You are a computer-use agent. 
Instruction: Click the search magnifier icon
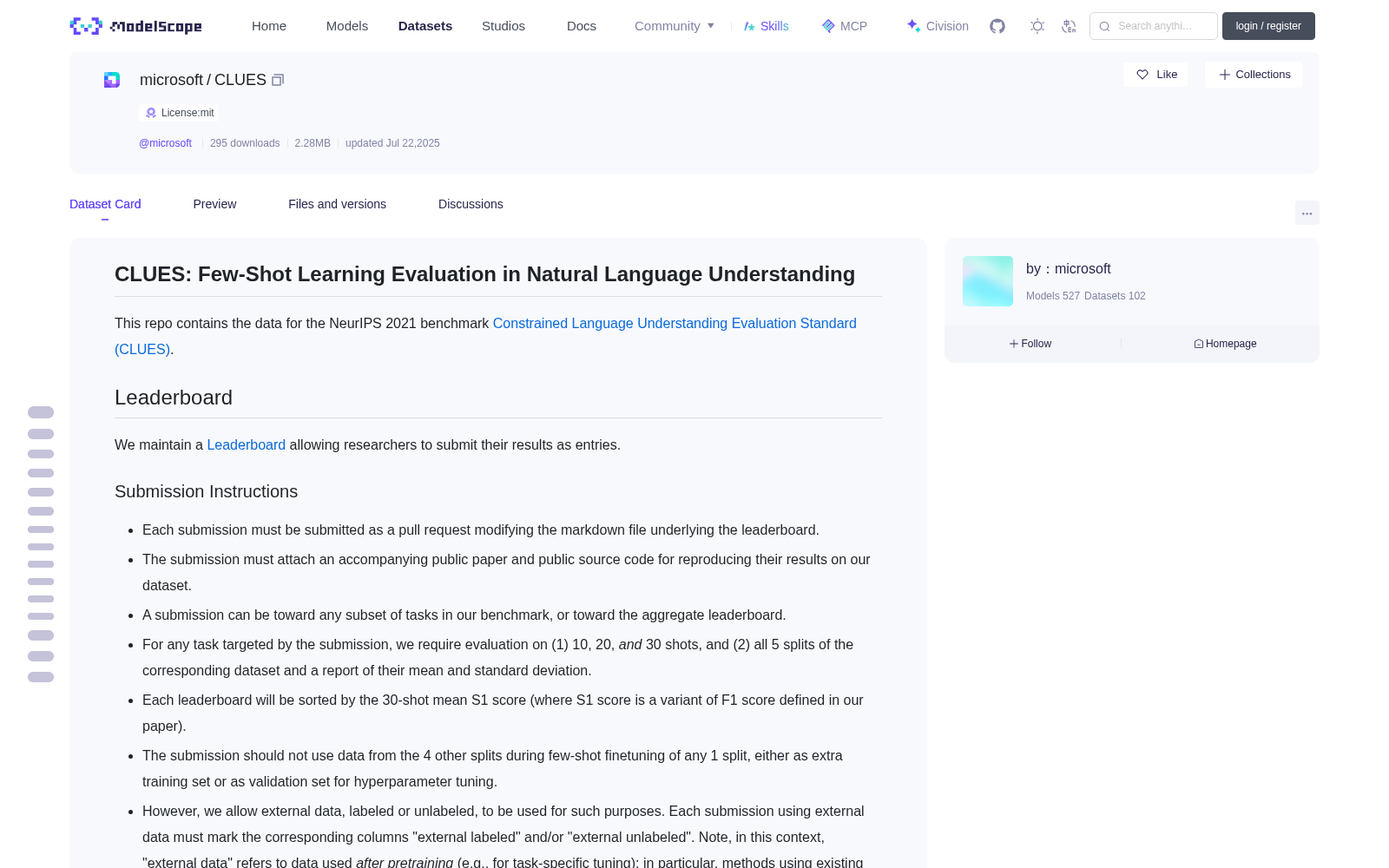pos(1104,26)
